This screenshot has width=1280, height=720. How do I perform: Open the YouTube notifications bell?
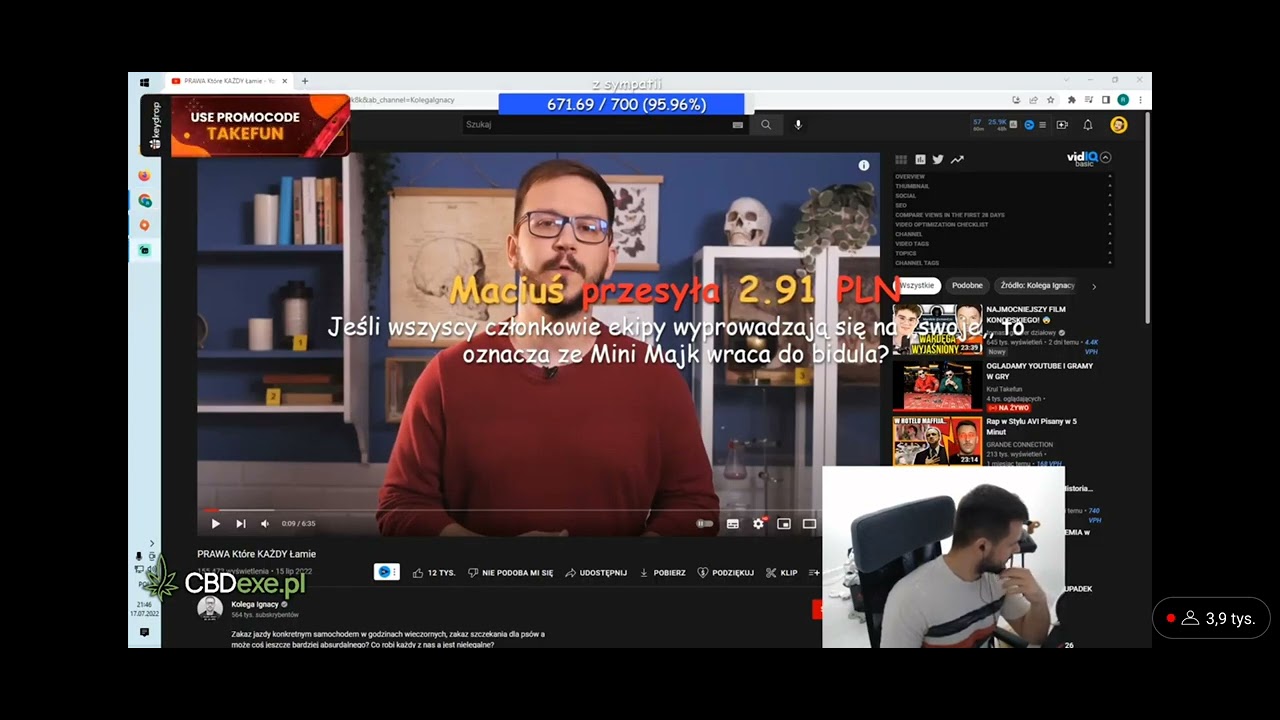pyautogui.click(x=1088, y=125)
